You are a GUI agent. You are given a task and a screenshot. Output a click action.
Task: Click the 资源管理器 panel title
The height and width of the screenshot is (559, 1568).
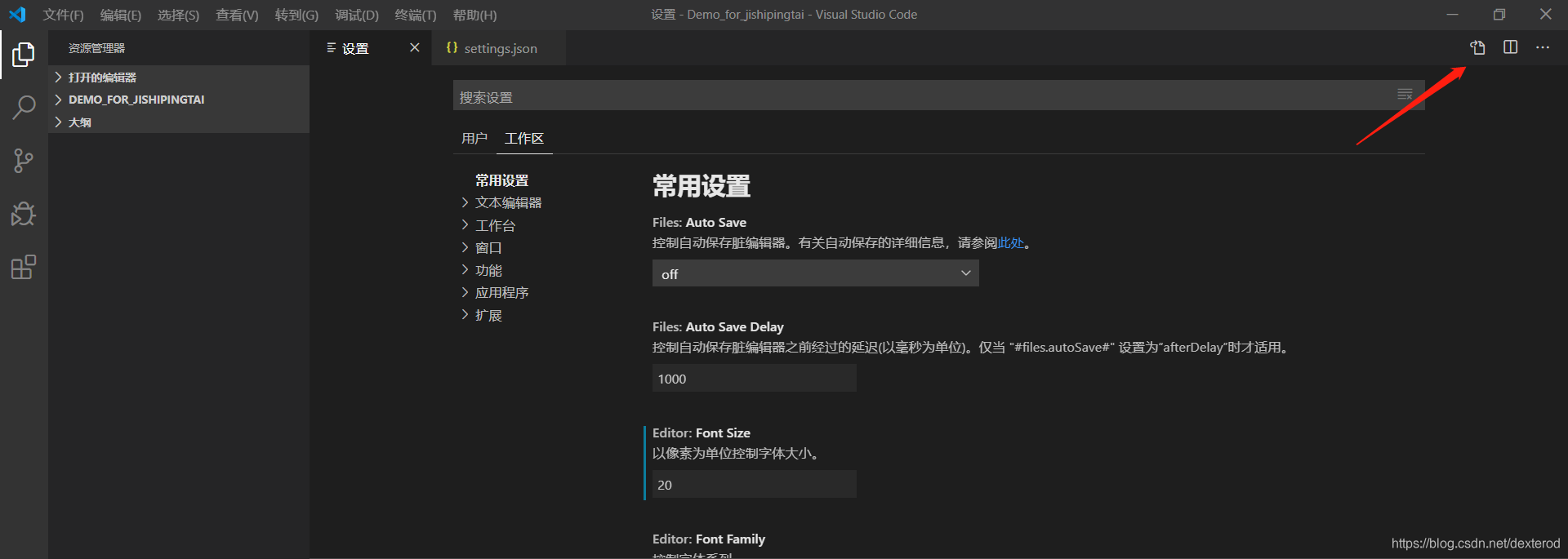click(96, 48)
